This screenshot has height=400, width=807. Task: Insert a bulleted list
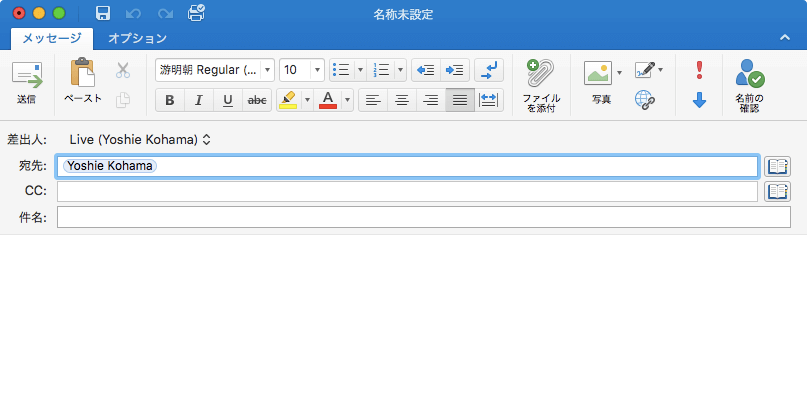coord(342,69)
